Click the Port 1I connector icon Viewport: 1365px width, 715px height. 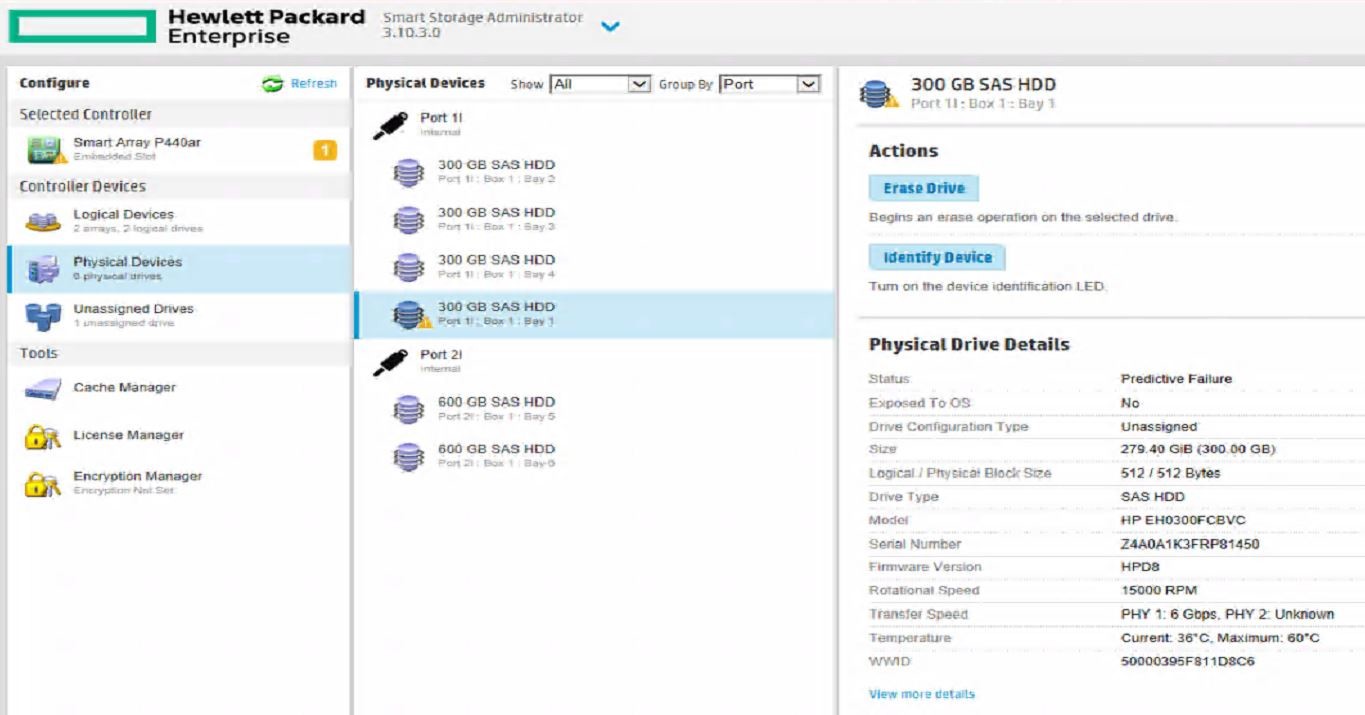click(x=390, y=125)
